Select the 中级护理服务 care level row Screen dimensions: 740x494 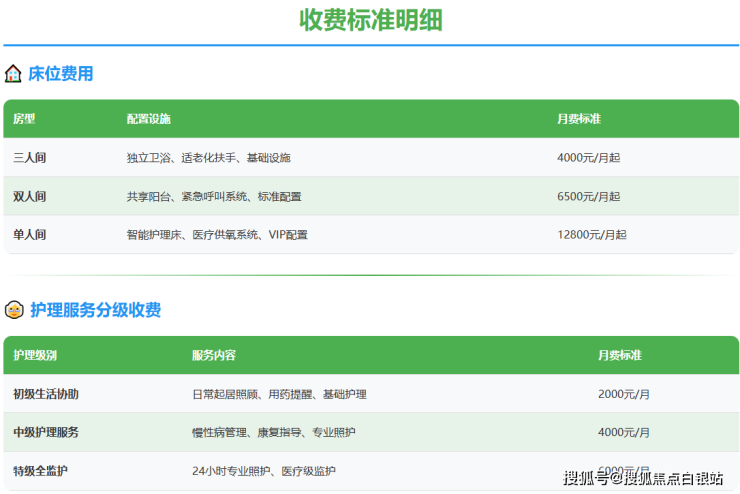[x=46, y=432]
